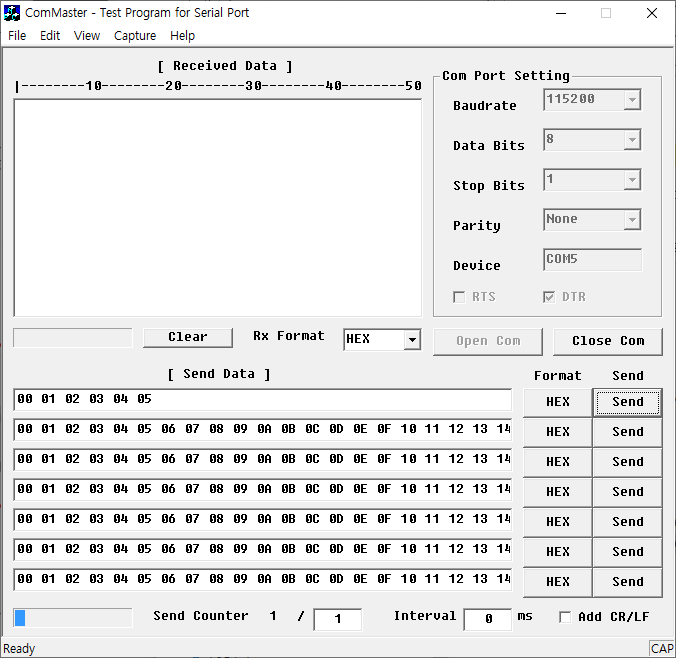Expand the Parity dropdown
This screenshot has width=676, height=658.
pos(631,220)
